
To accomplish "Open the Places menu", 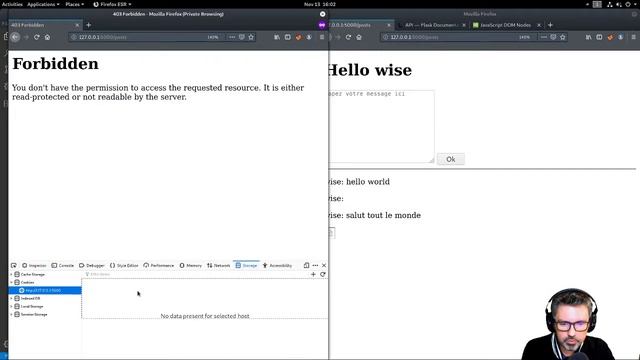I will (x=75, y=4).
